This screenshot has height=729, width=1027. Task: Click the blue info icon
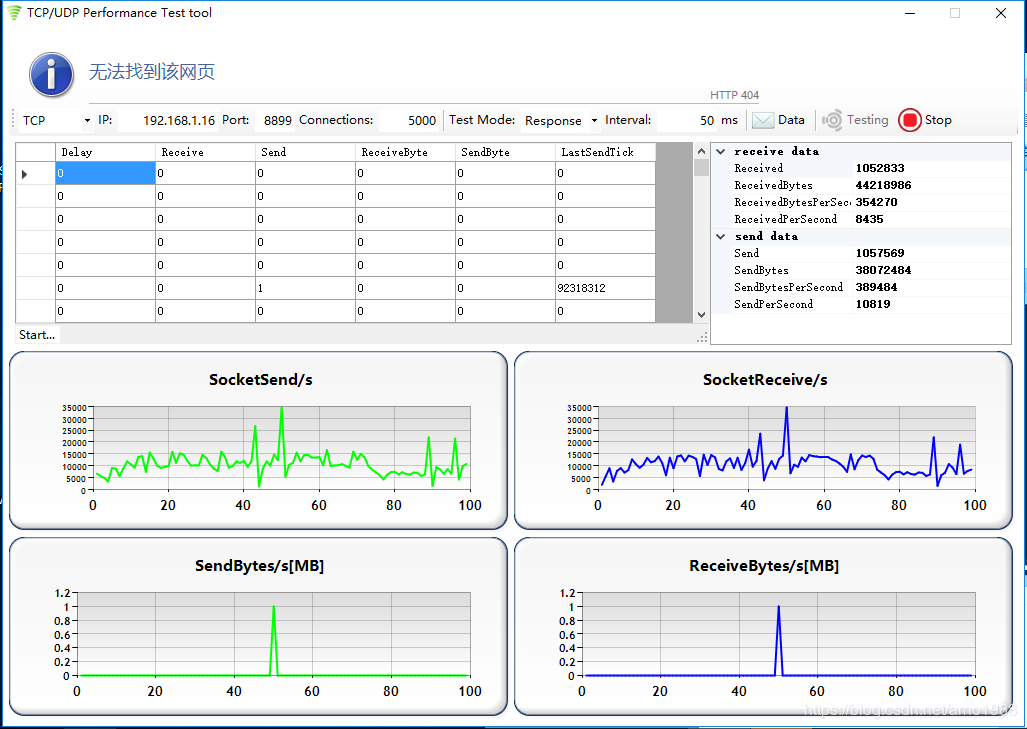51,75
